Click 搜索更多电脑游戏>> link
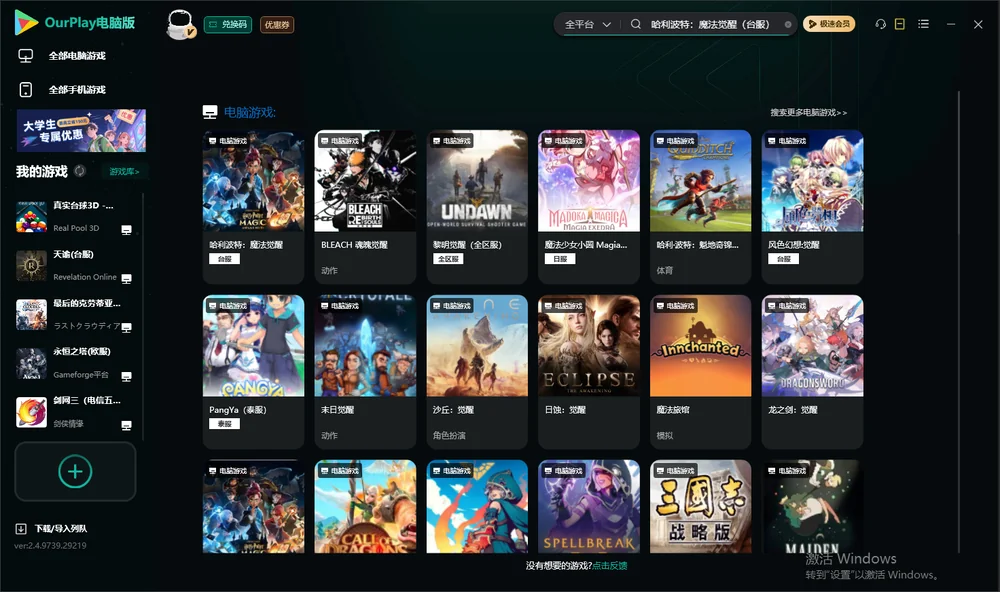The height and width of the screenshot is (592, 1000). [808, 112]
